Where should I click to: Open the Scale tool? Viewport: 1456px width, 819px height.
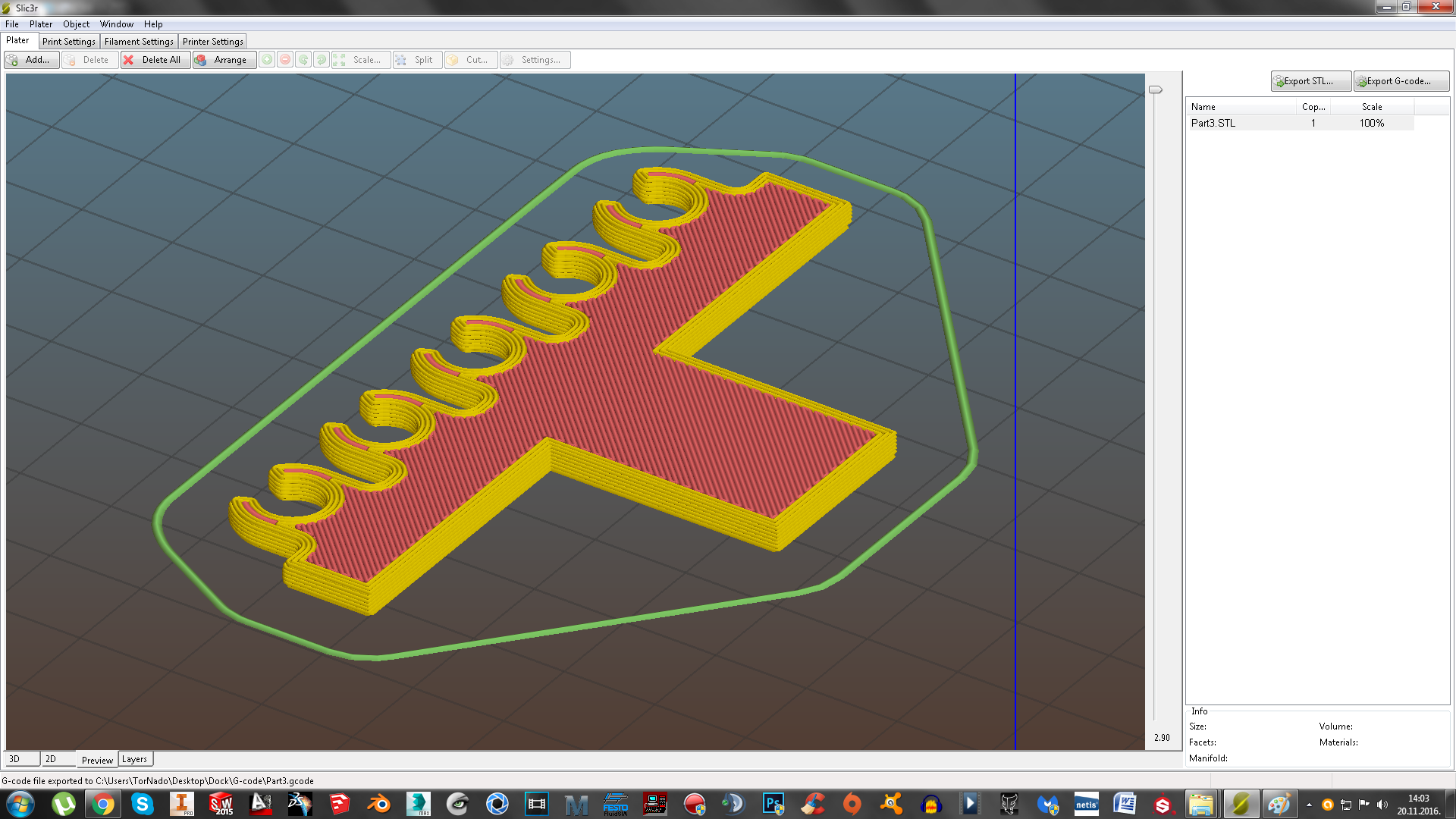[x=360, y=60]
